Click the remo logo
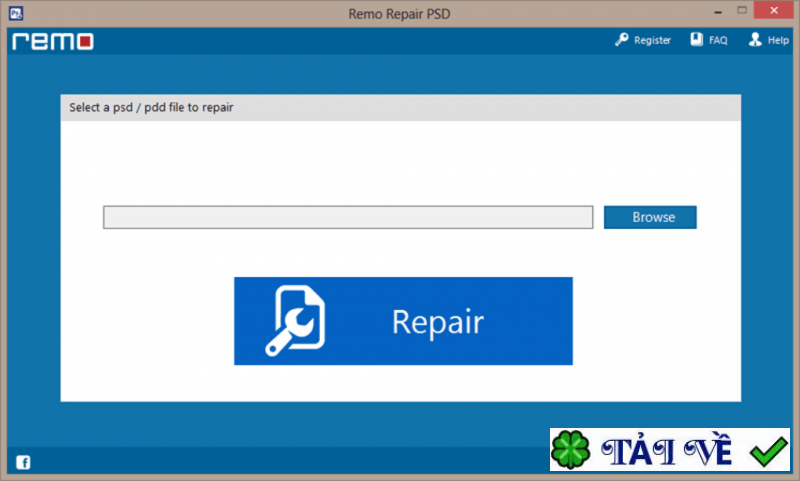The height and width of the screenshot is (481, 800). tap(53, 41)
